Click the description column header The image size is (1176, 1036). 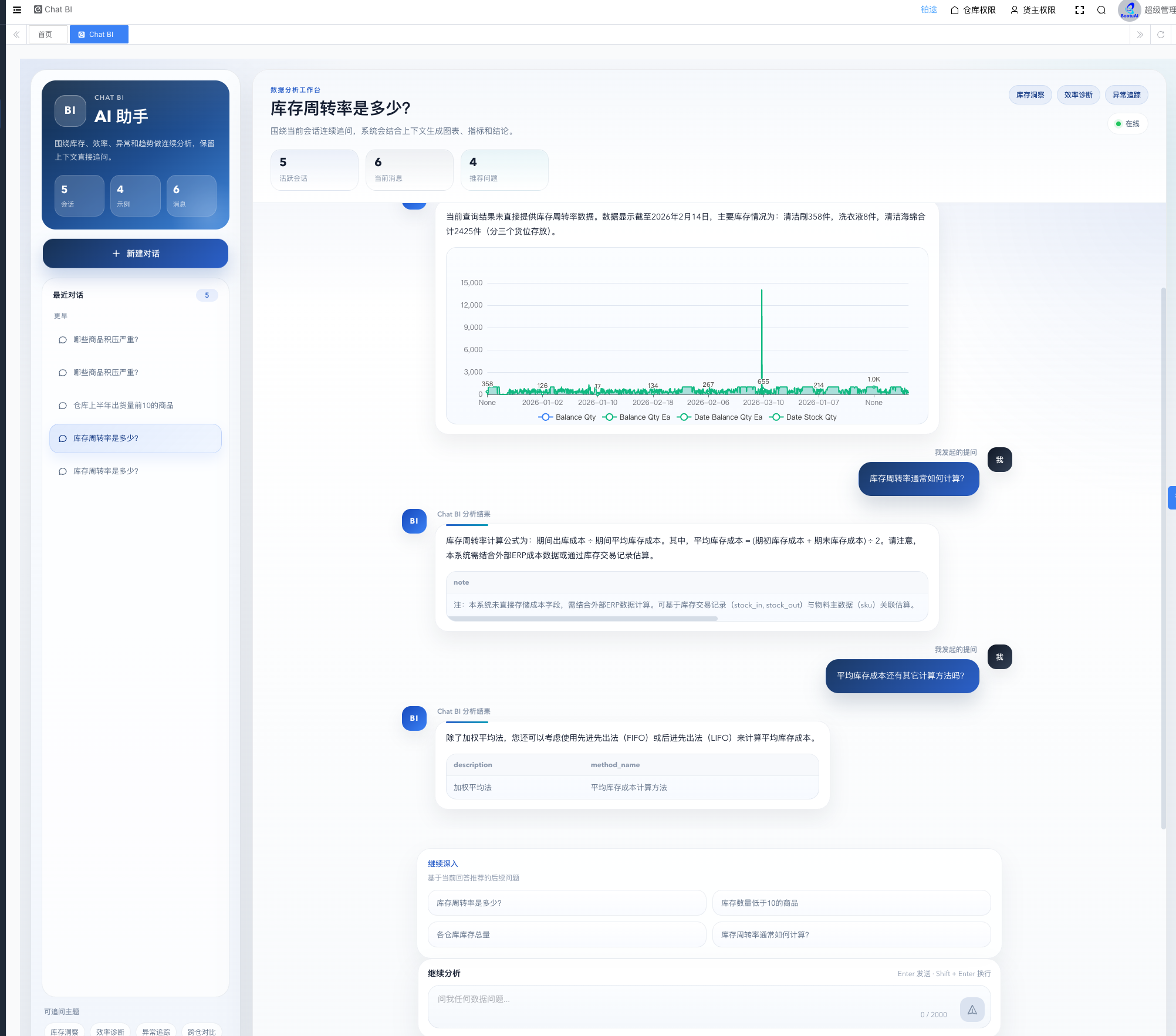[x=473, y=765]
